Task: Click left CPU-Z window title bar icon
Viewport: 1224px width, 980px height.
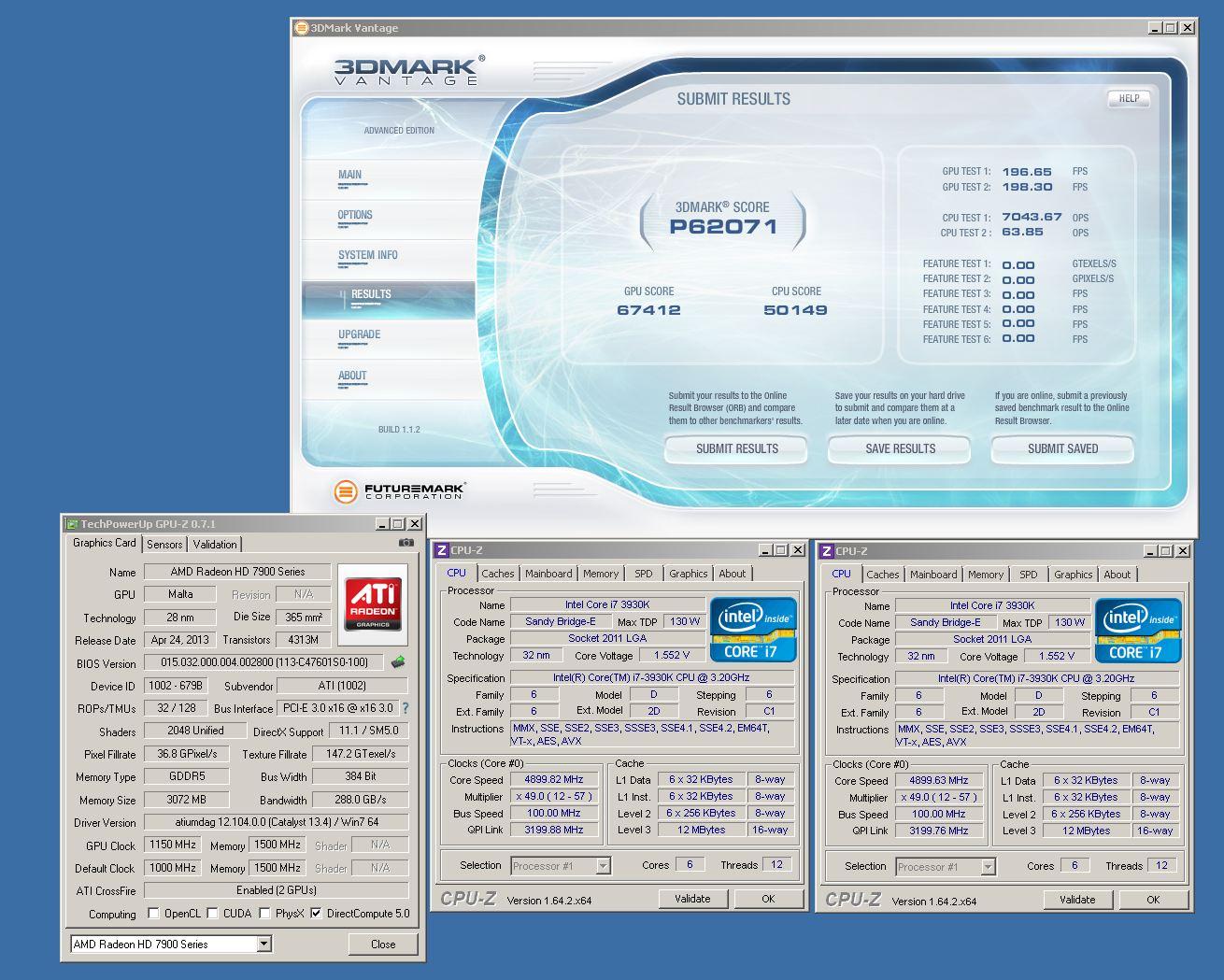Action: [x=442, y=550]
